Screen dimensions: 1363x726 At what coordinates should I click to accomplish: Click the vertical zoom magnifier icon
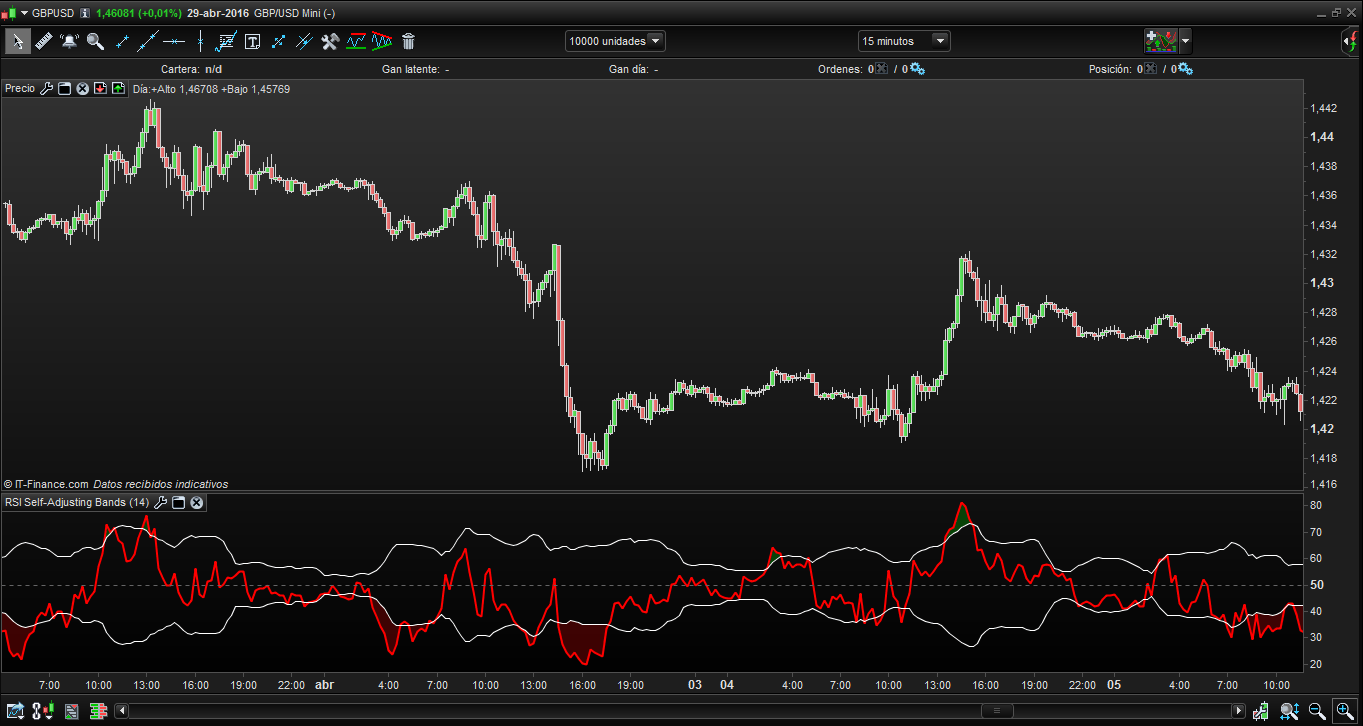[x=1290, y=711]
